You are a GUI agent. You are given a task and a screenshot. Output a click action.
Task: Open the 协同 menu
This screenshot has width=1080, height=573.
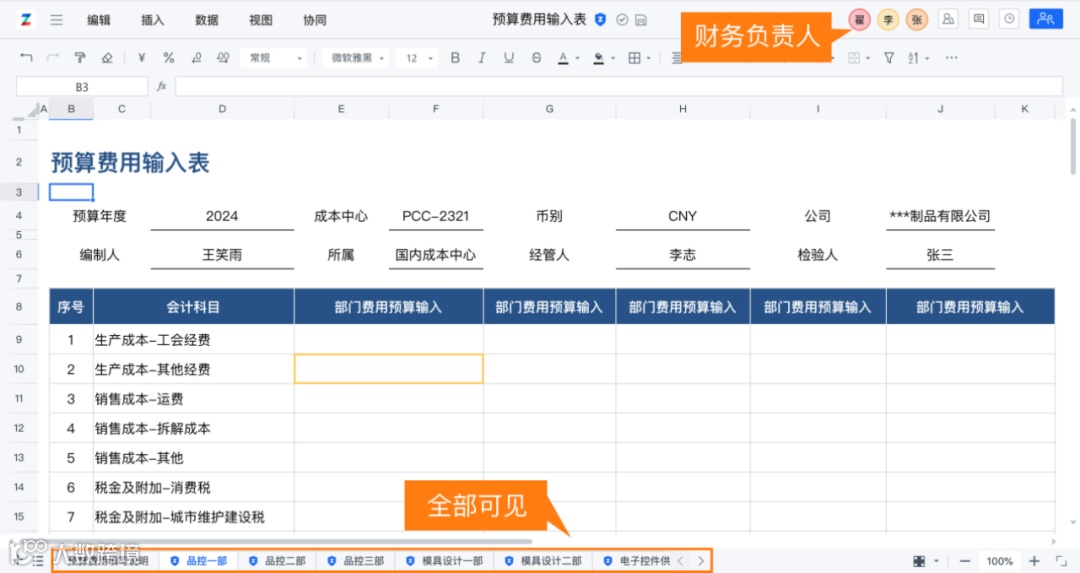coord(315,20)
